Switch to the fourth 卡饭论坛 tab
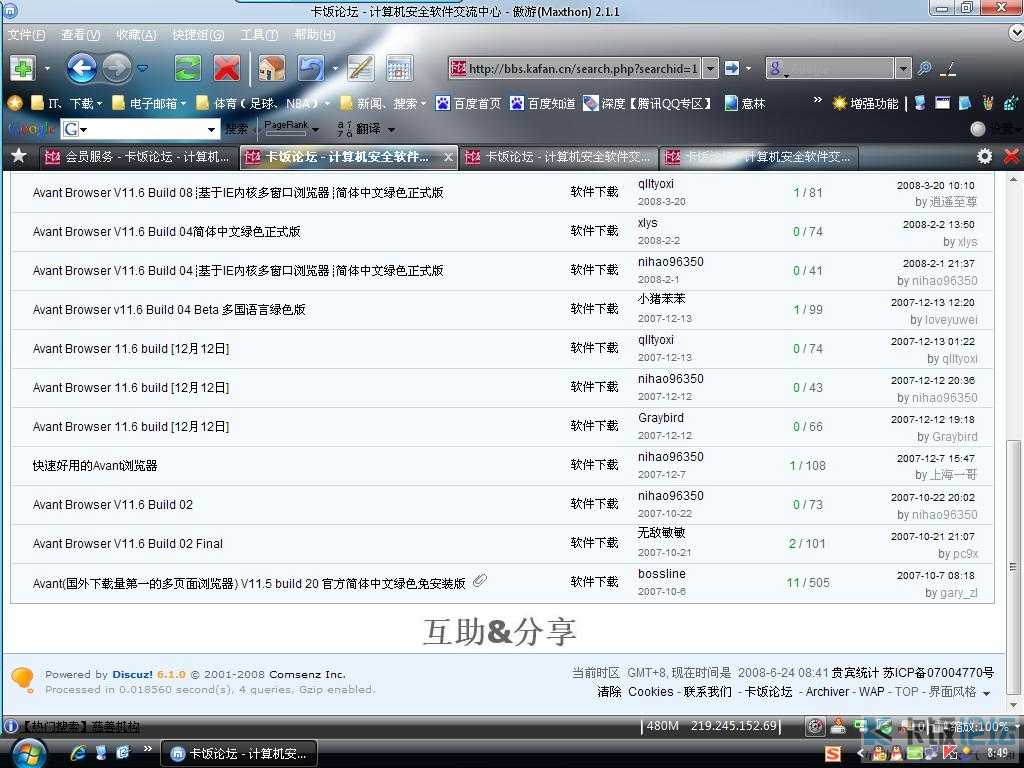The image size is (1024, 768). pos(758,157)
